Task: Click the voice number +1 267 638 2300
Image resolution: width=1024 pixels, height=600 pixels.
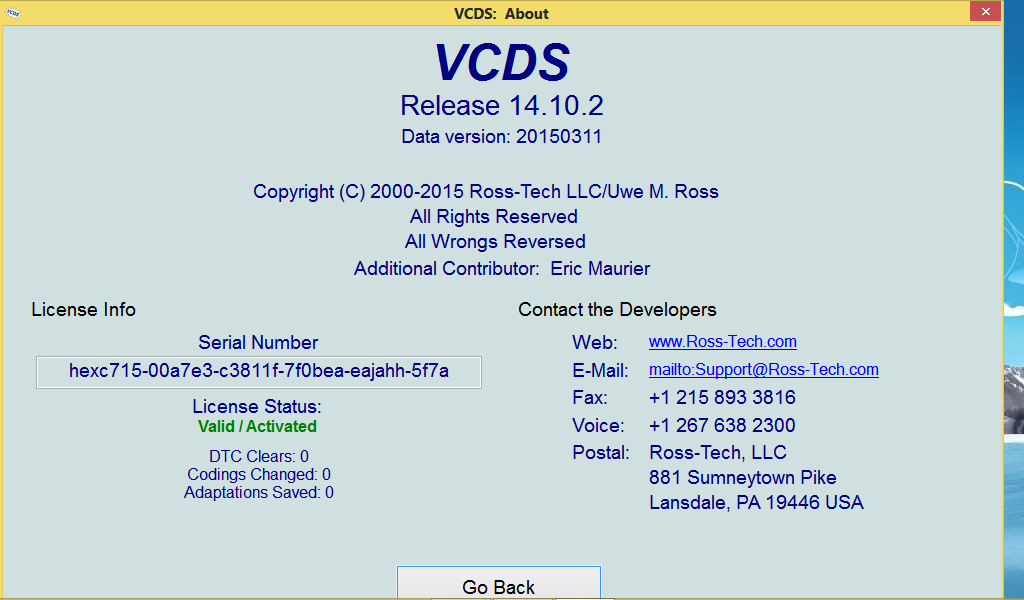Action: pyautogui.click(x=722, y=425)
